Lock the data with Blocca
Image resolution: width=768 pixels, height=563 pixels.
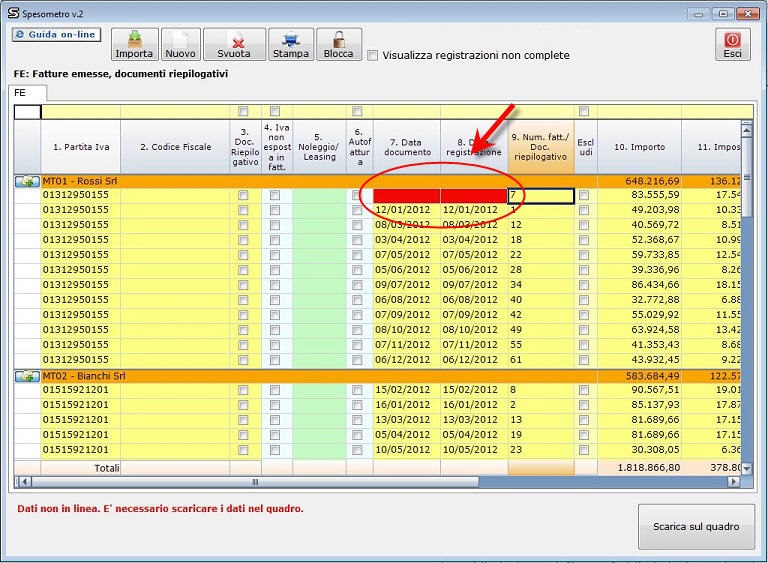339,44
